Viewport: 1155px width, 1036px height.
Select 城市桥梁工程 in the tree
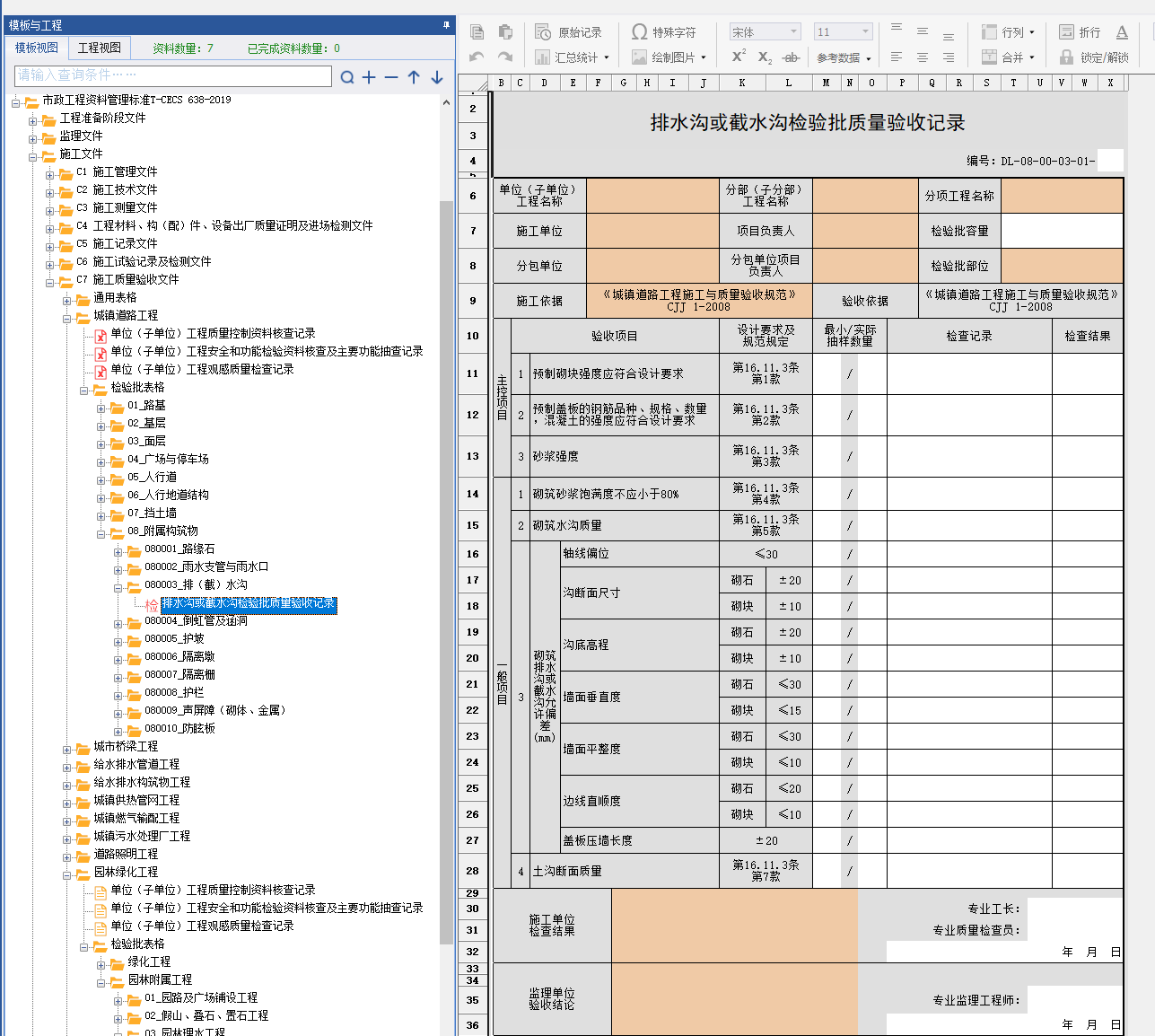click(126, 746)
